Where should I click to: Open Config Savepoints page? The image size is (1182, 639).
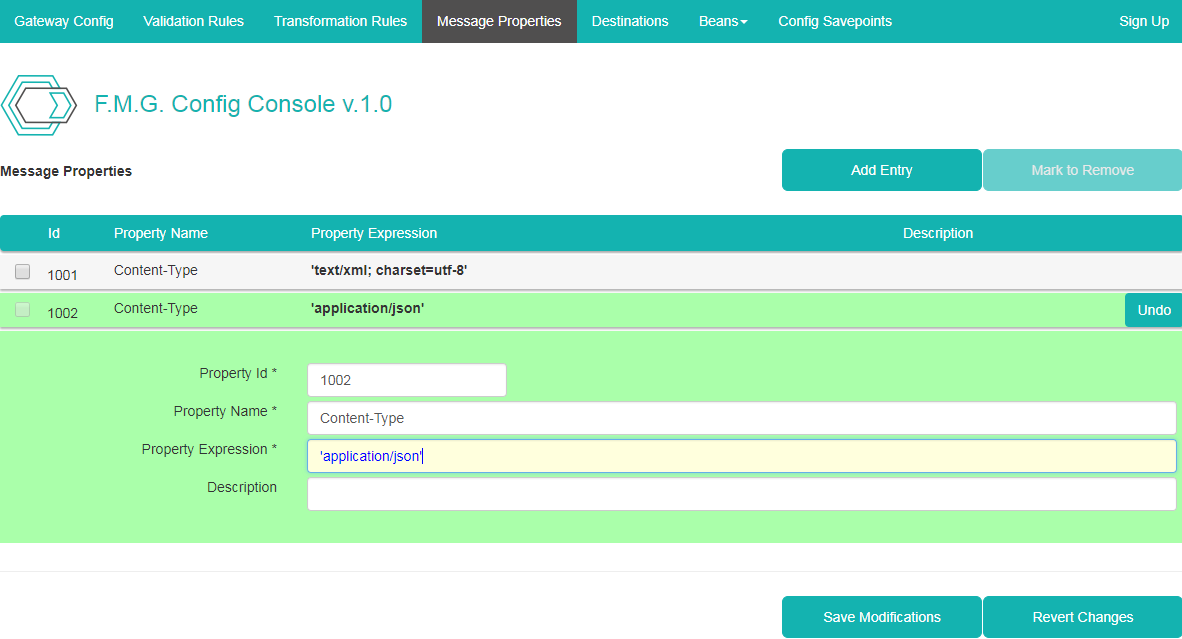point(835,21)
